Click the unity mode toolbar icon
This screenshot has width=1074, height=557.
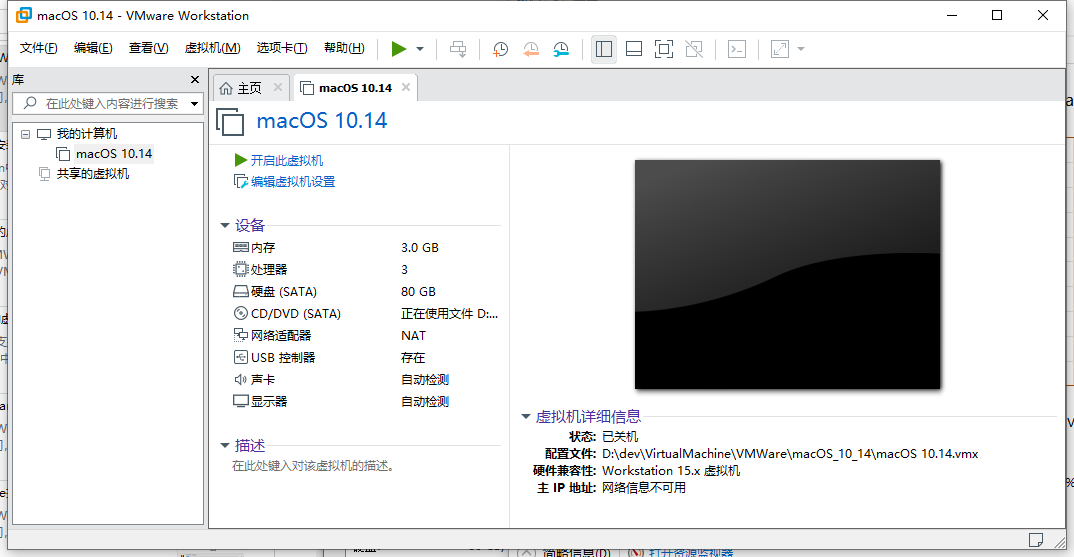[694, 49]
